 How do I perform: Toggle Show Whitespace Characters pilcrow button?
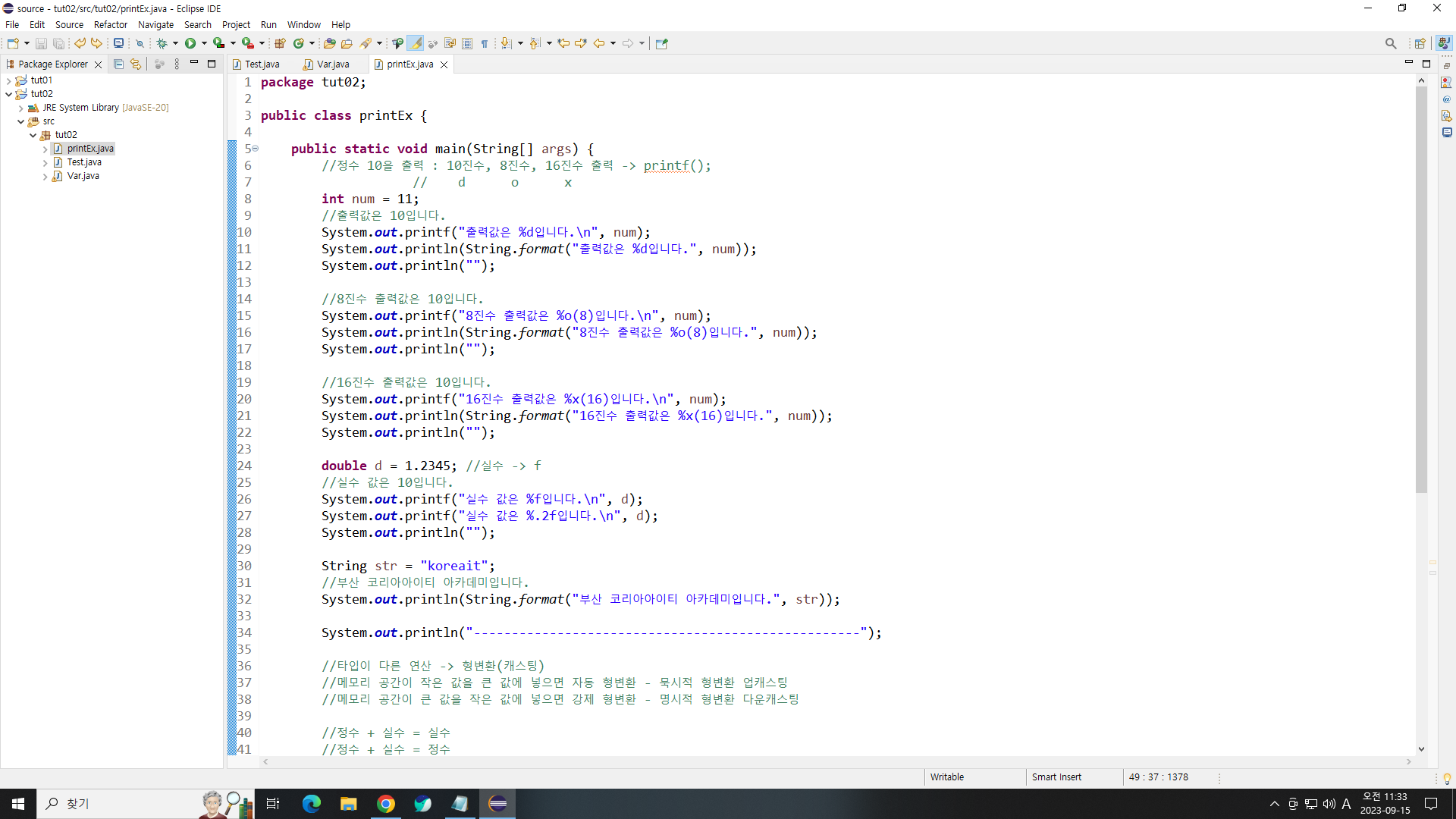485,43
